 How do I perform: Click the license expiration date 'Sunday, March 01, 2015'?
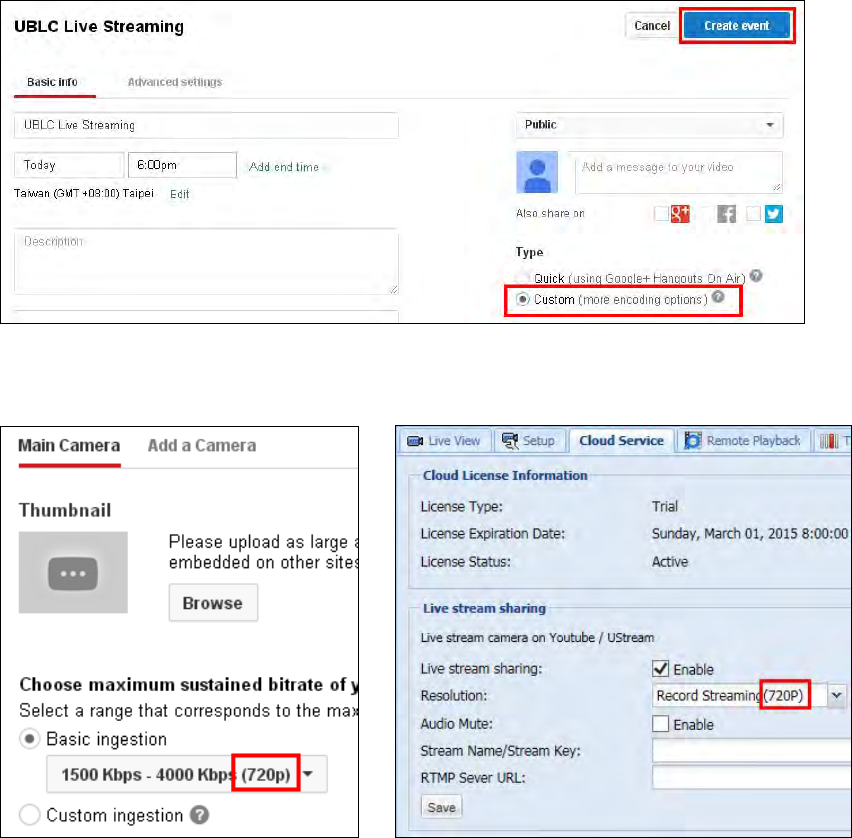click(x=750, y=534)
